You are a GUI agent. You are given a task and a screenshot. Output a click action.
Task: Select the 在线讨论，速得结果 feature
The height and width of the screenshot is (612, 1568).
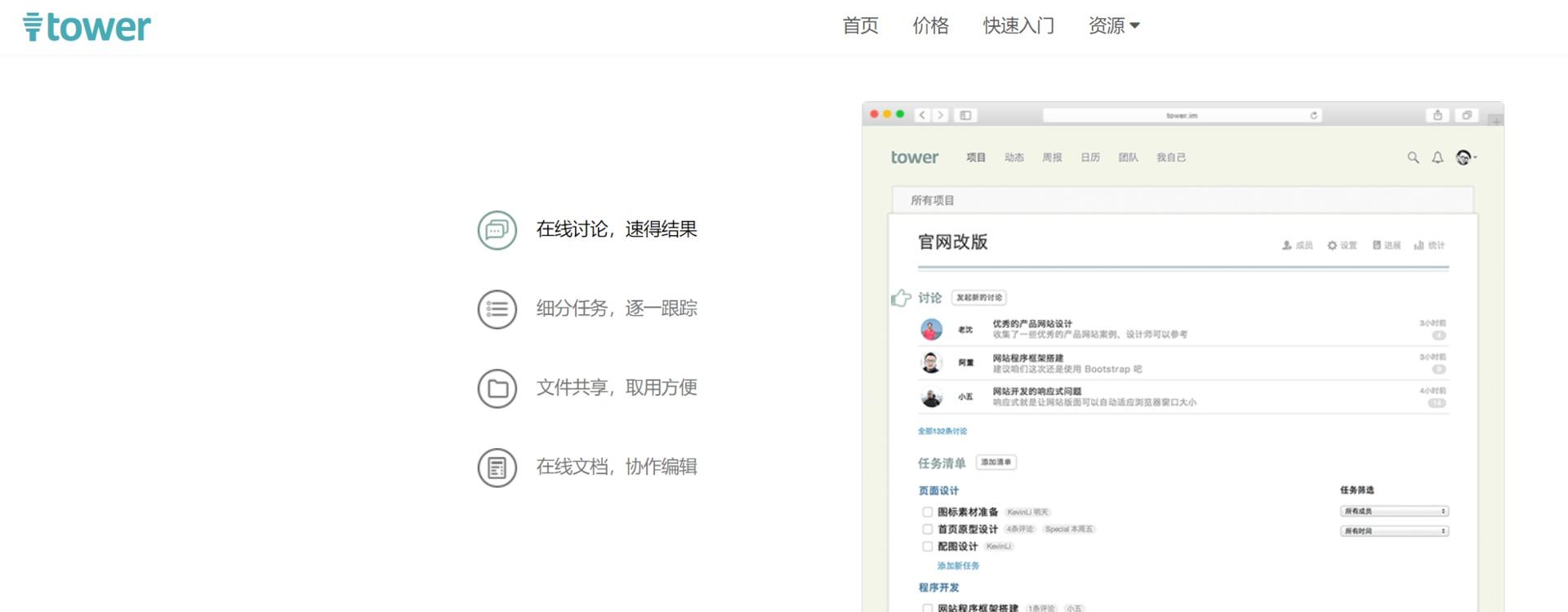pyautogui.click(x=617, y=230)
